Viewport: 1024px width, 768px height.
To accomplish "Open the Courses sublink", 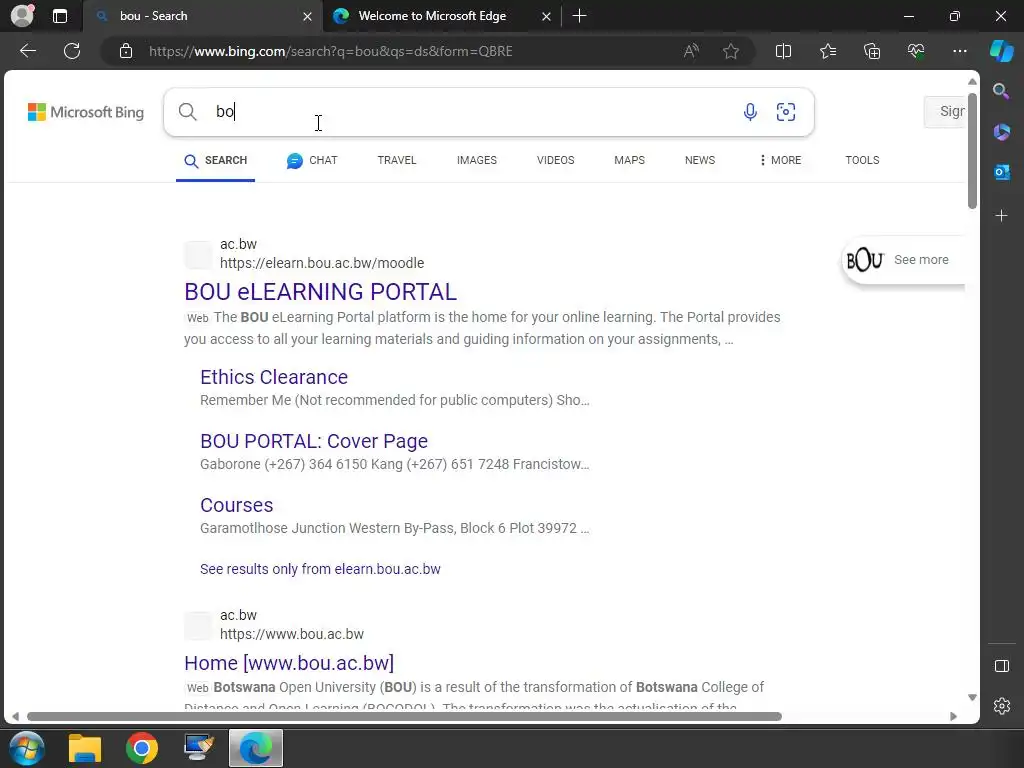I will (x=236, y=505).
